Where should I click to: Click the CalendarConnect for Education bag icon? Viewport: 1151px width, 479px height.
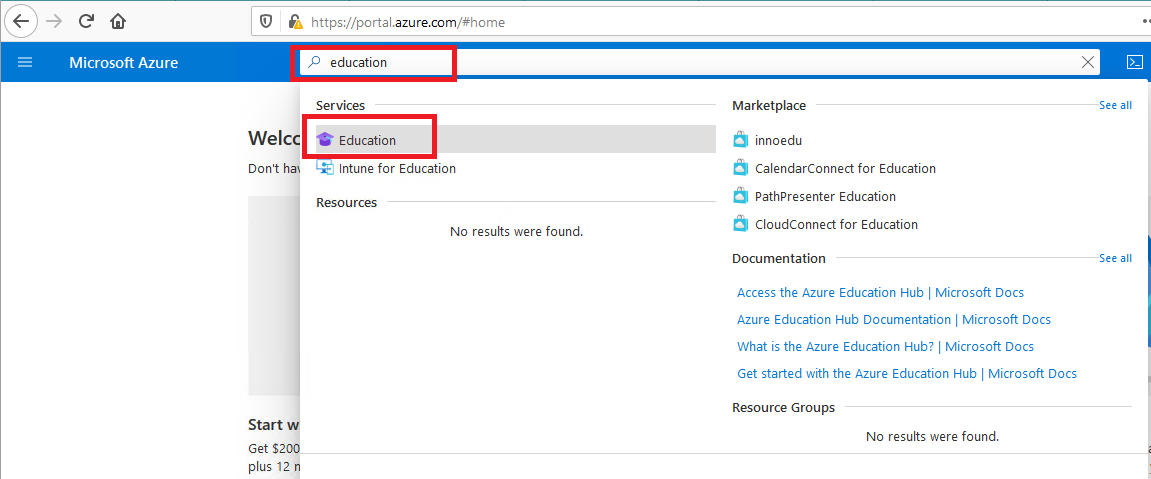[x=741, y=168]
